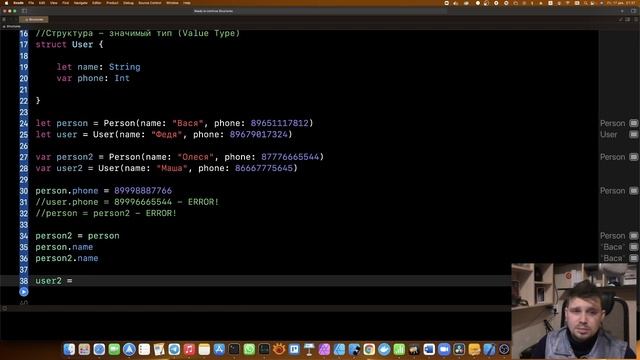Viewport: 640px width, 360px height.
Task: Open Telegram from the dock
Action: (174, 349)
